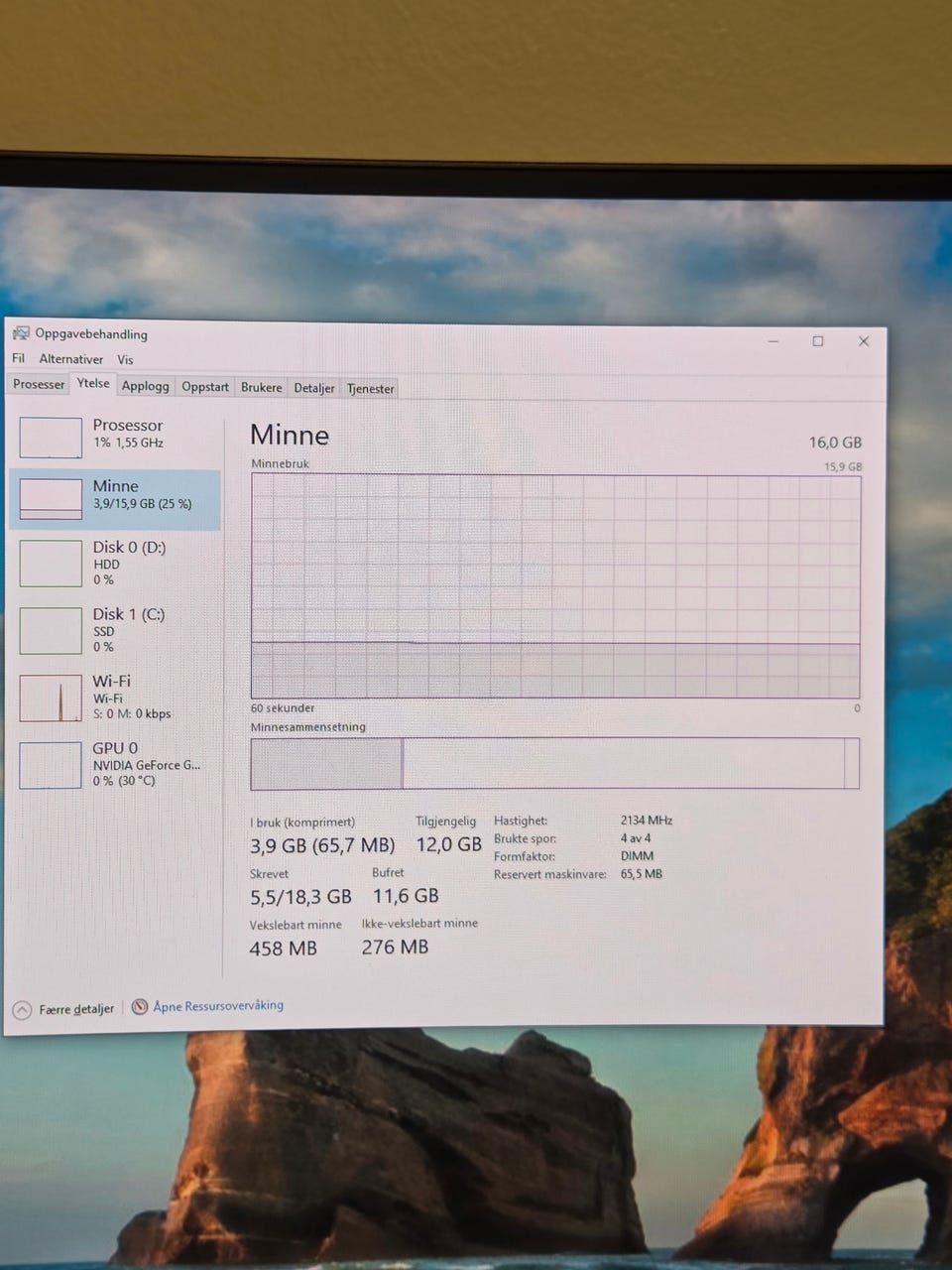Open the Oppstart tab

205,387
